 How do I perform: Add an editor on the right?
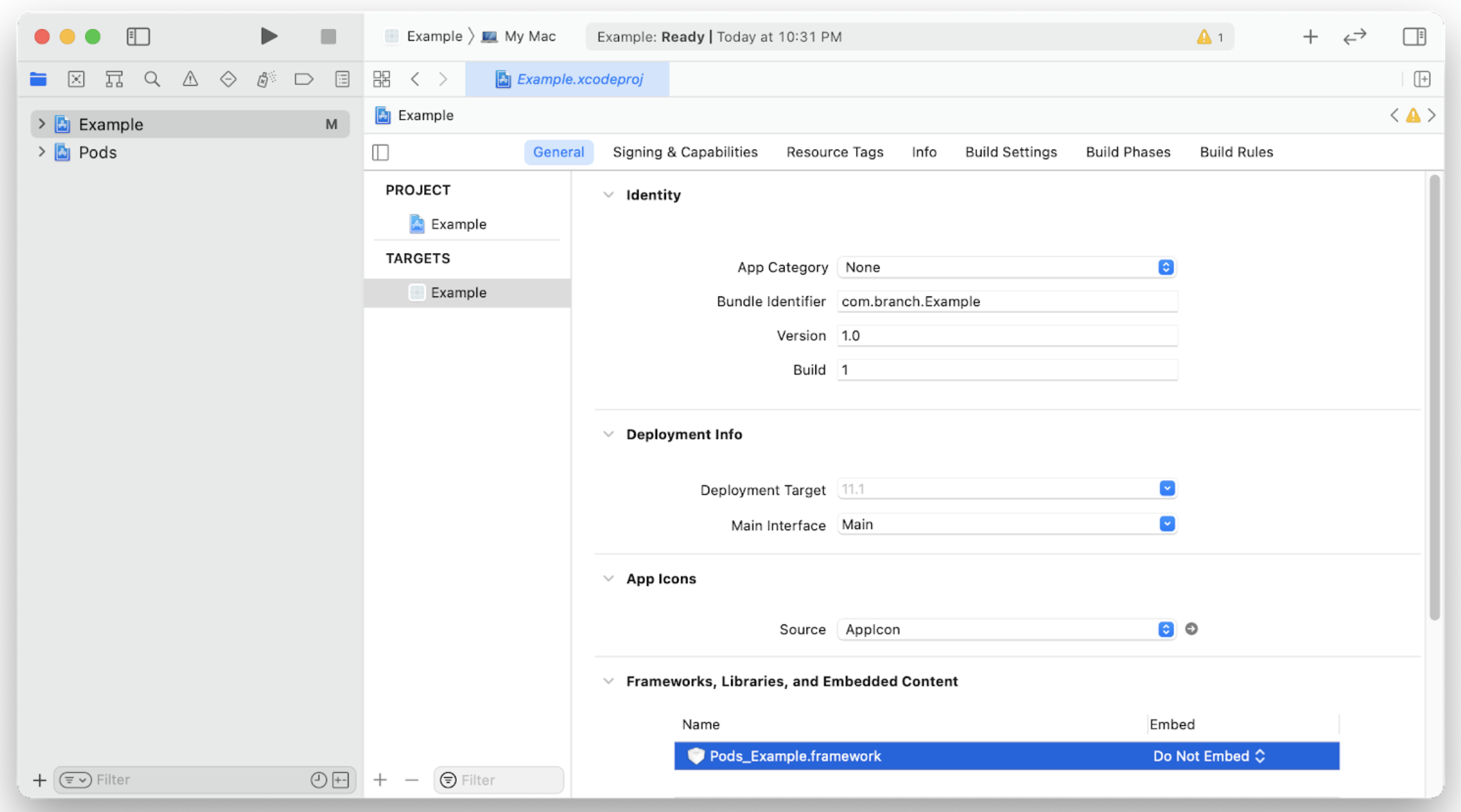[1422, 79]
